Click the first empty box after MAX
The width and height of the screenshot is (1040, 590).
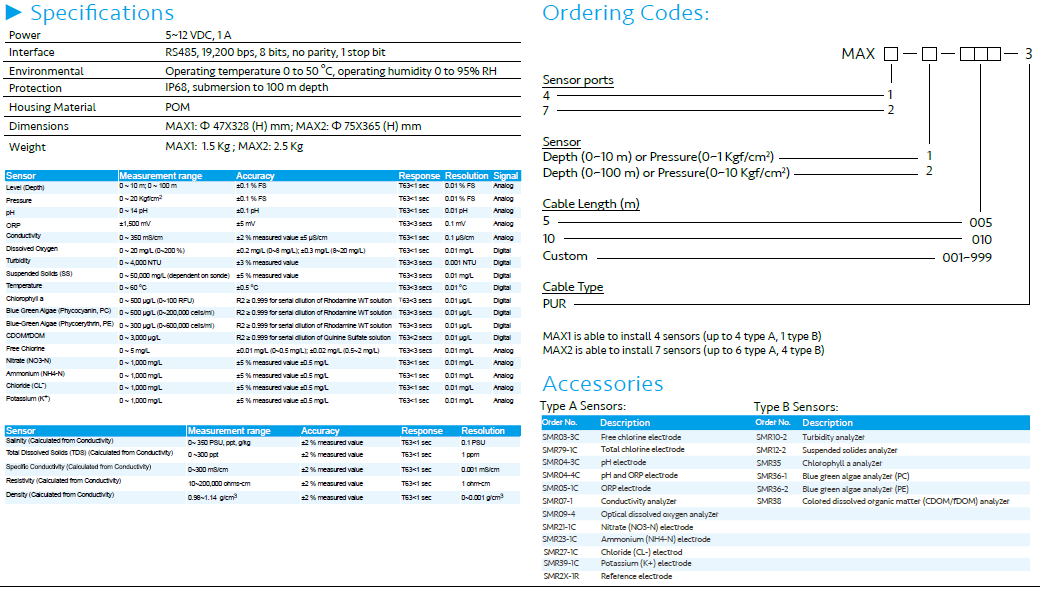coord(889,54)
